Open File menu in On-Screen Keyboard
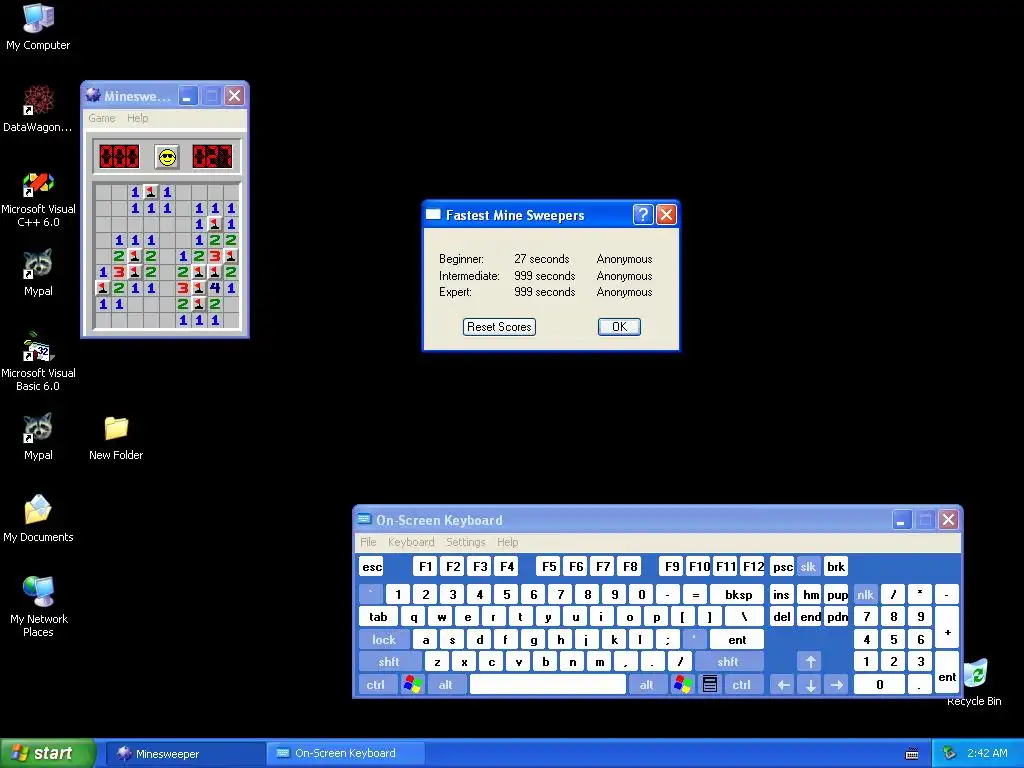Image resolution: width=1024 pixels, height=768 pixels. [368, 542]
